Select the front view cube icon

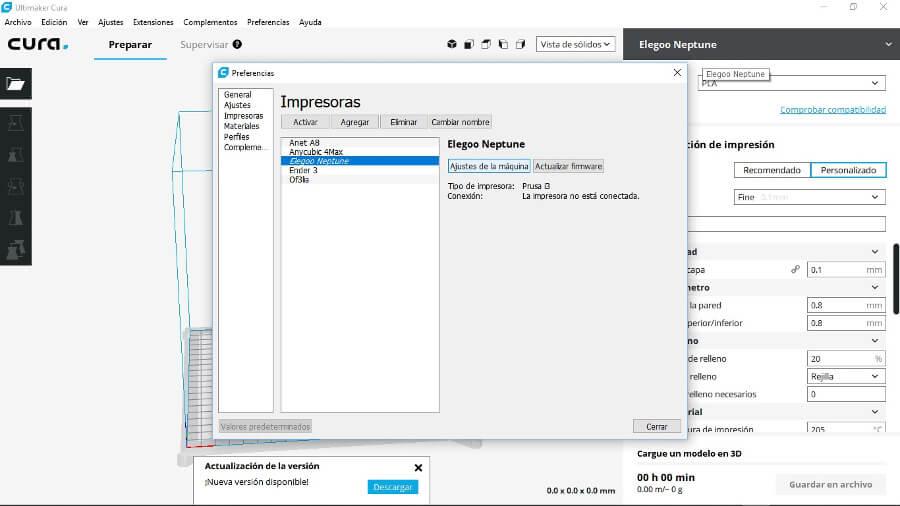[469, 44]
